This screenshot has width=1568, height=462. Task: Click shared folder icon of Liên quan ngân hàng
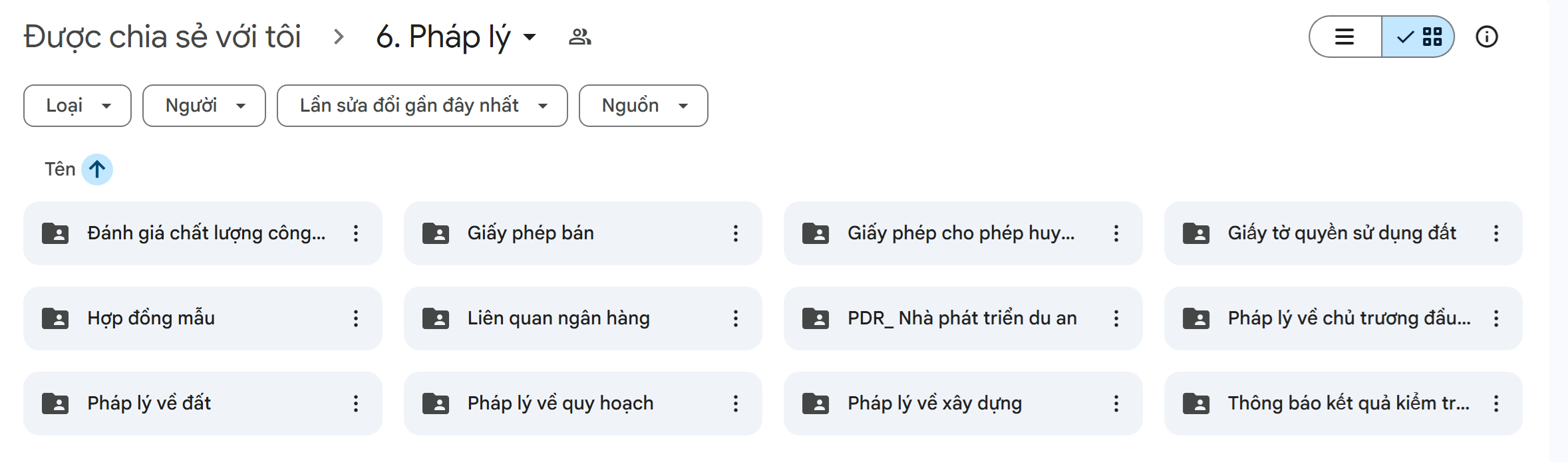click(436, 318)
